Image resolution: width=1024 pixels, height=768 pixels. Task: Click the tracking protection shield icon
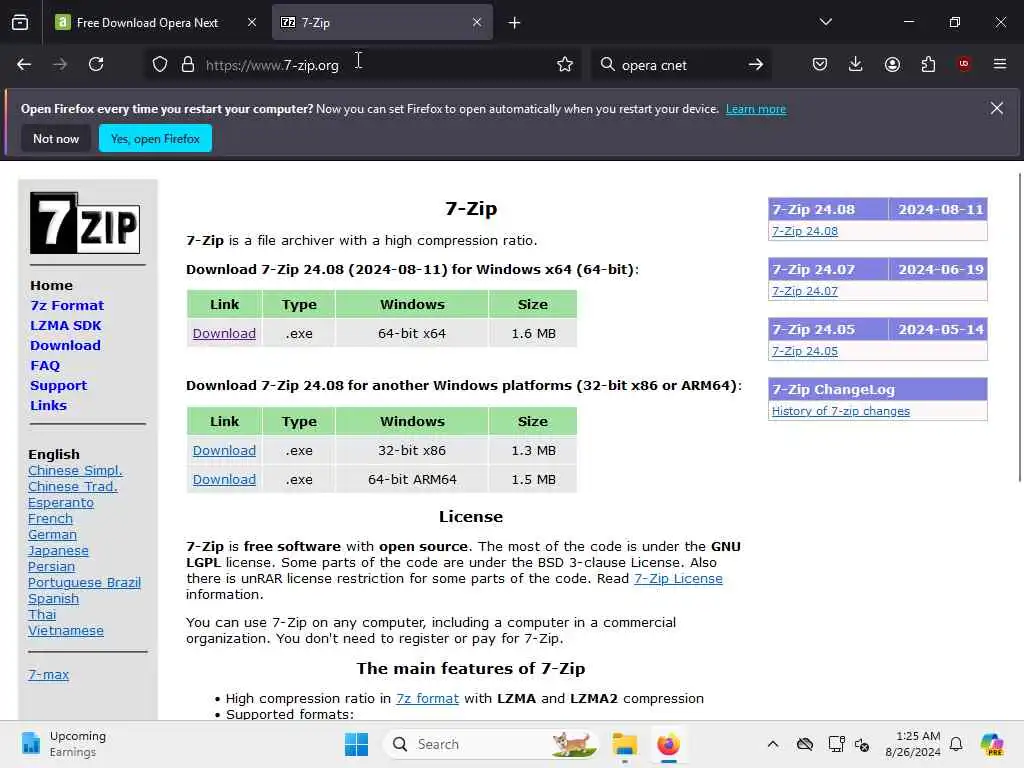160,64
